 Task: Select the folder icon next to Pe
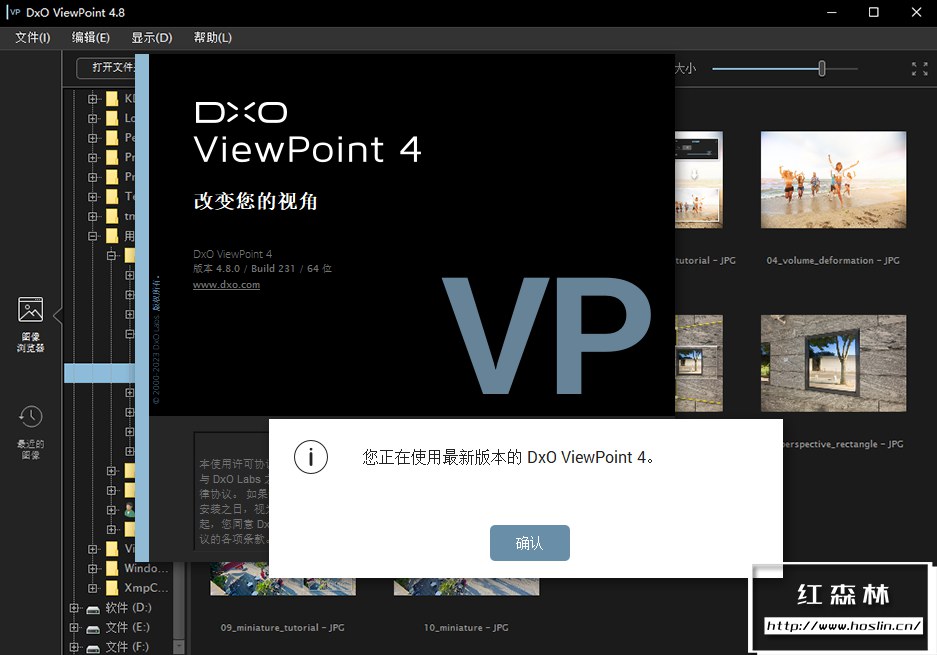pyautogui.click(x=112, y=138)
